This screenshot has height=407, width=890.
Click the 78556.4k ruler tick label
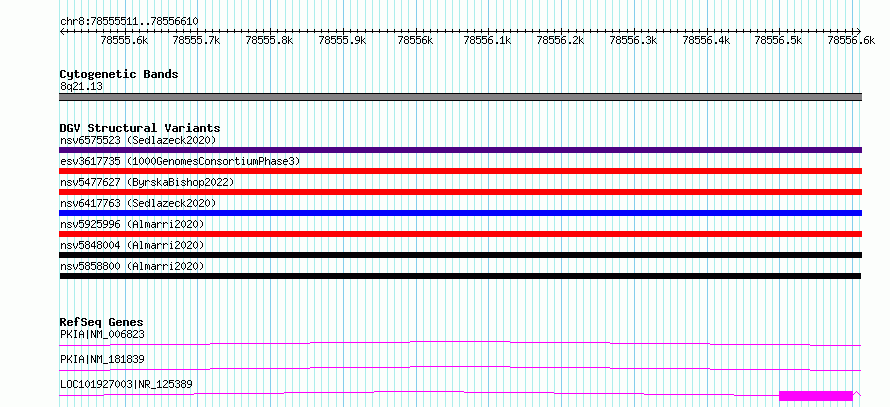pos(706,40)
